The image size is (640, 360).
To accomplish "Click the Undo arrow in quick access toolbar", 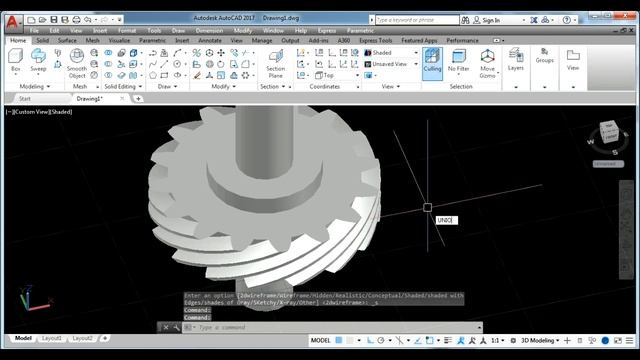I will coord(87,20).
